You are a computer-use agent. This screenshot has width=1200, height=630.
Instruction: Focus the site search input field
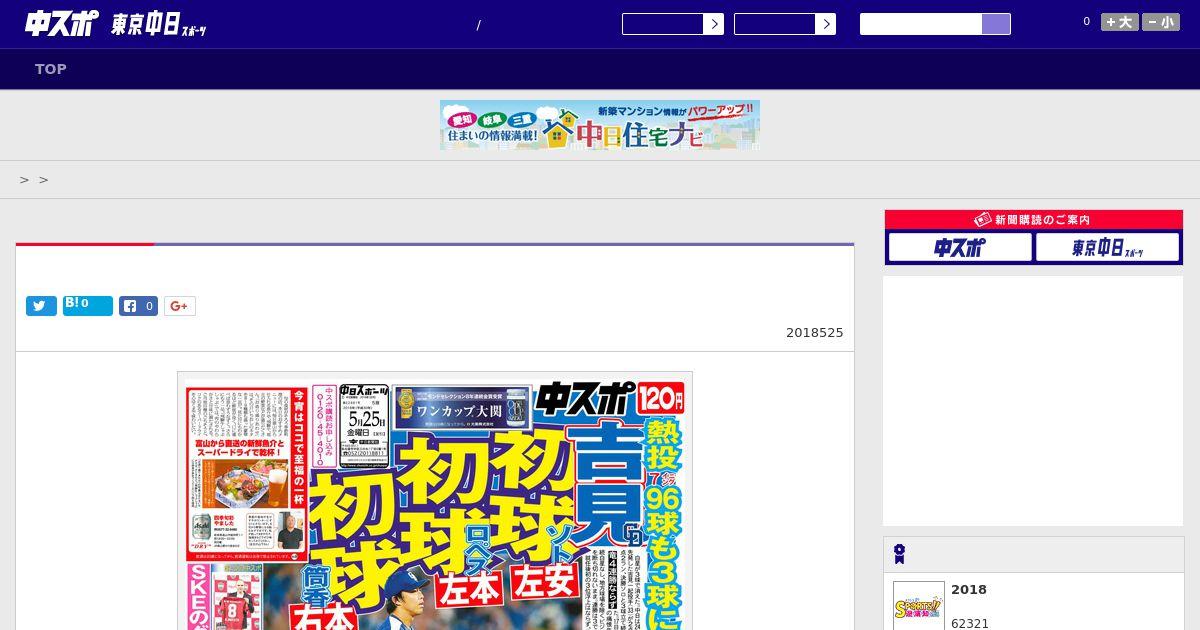pyautogui.click(x=921, y=24)
